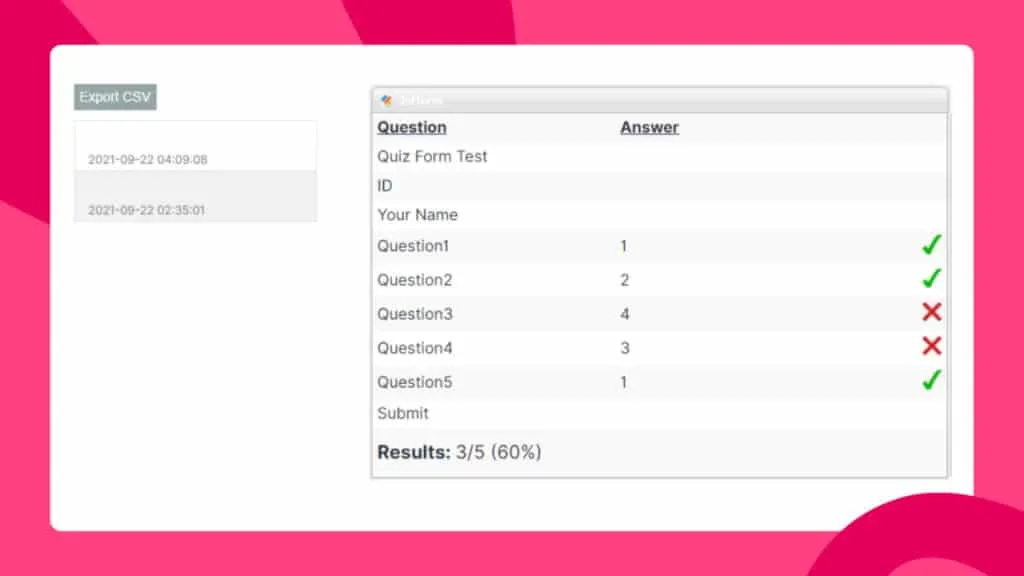
Task: Sort results by the Answer column header
Action: (649, 127)
